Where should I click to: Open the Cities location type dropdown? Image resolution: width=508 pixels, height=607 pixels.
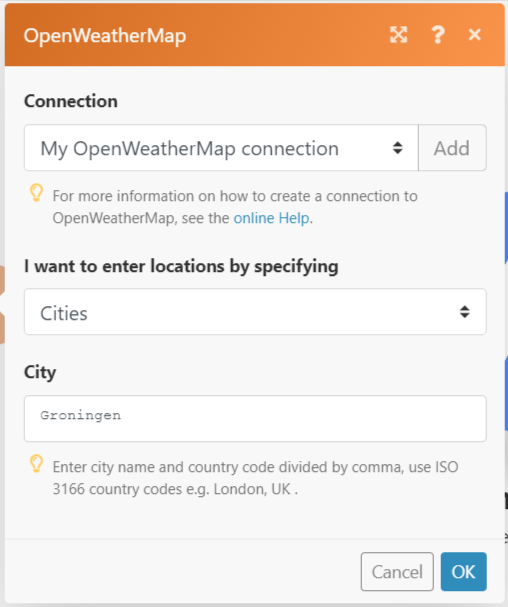click(255, 312)
